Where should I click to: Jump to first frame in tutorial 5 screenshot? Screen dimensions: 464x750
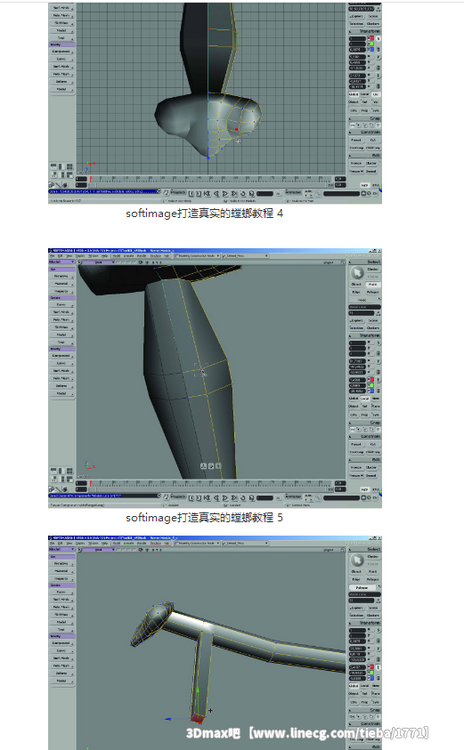[207, 498]
